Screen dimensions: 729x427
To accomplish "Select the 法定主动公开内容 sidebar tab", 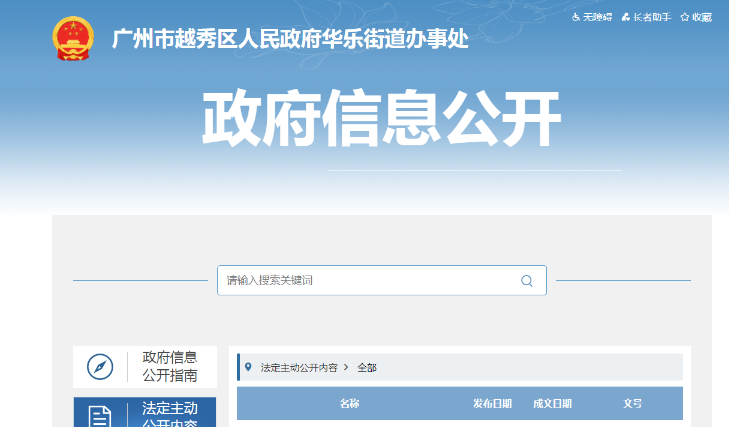I will (x=169, y=414).
